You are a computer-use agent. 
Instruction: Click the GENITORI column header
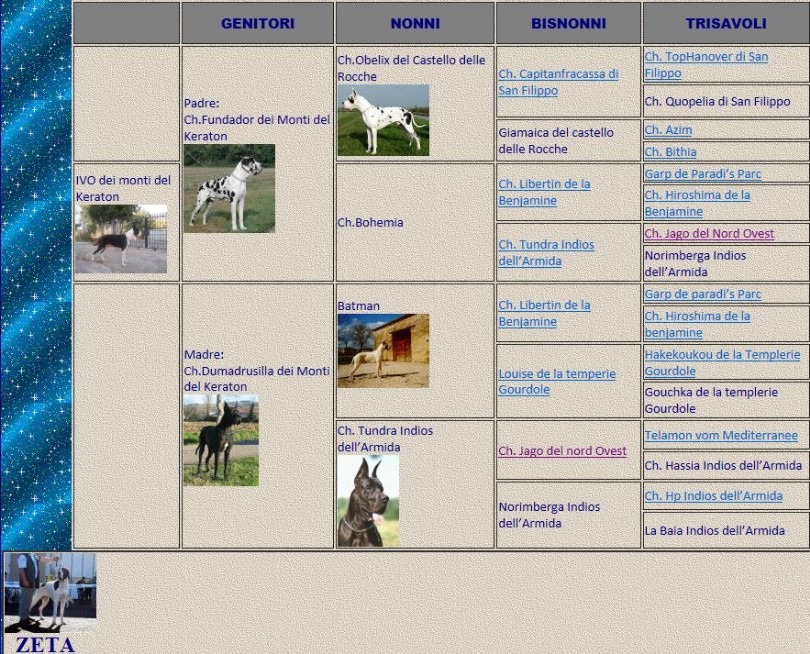pos(258,23)
